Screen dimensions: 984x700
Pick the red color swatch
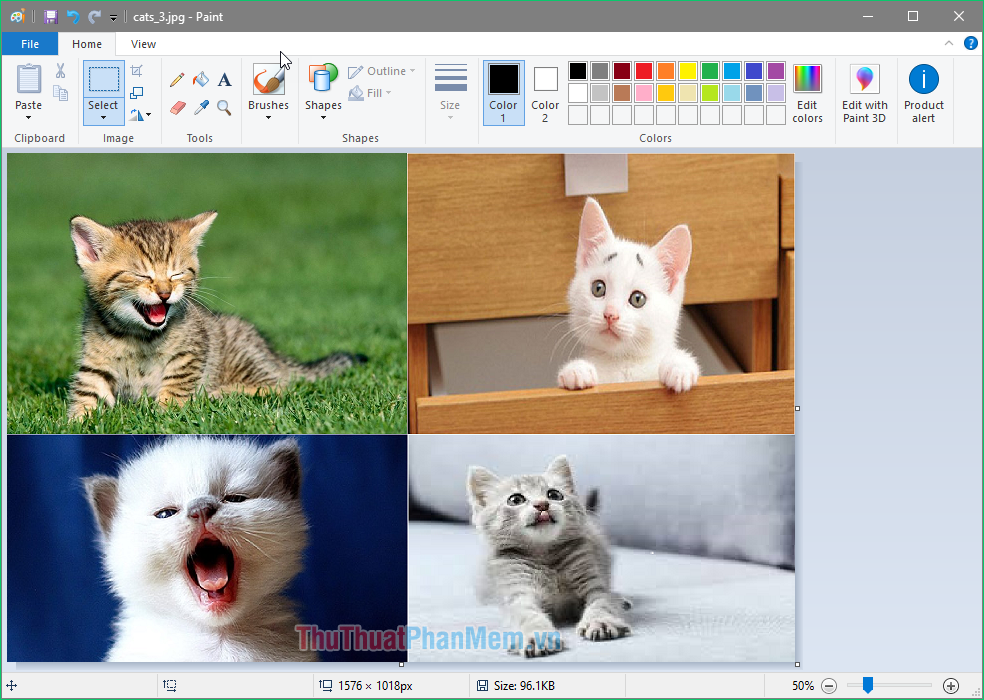coord(643,71)
